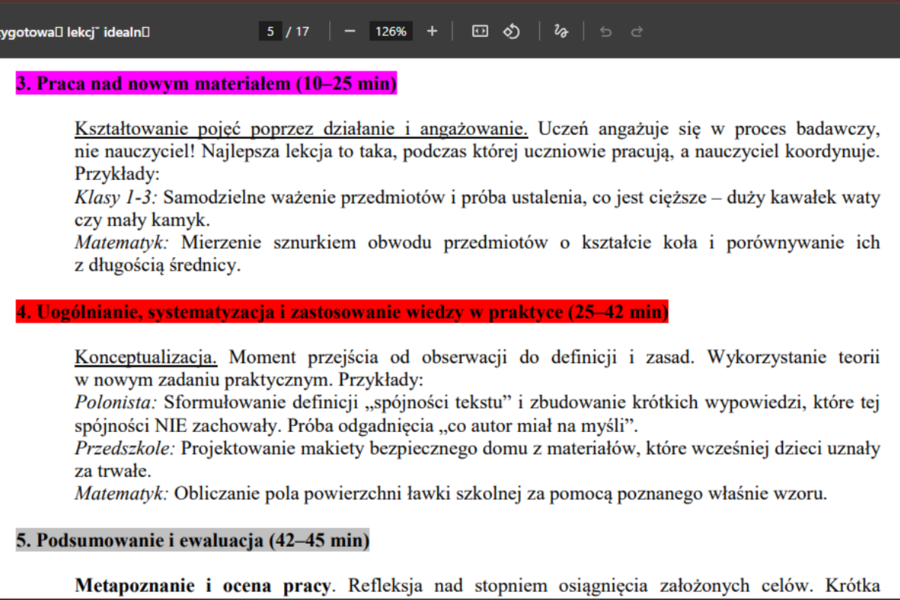Click the zoom level showing 126%
900x600 pixels.
[x=390, y=31]
